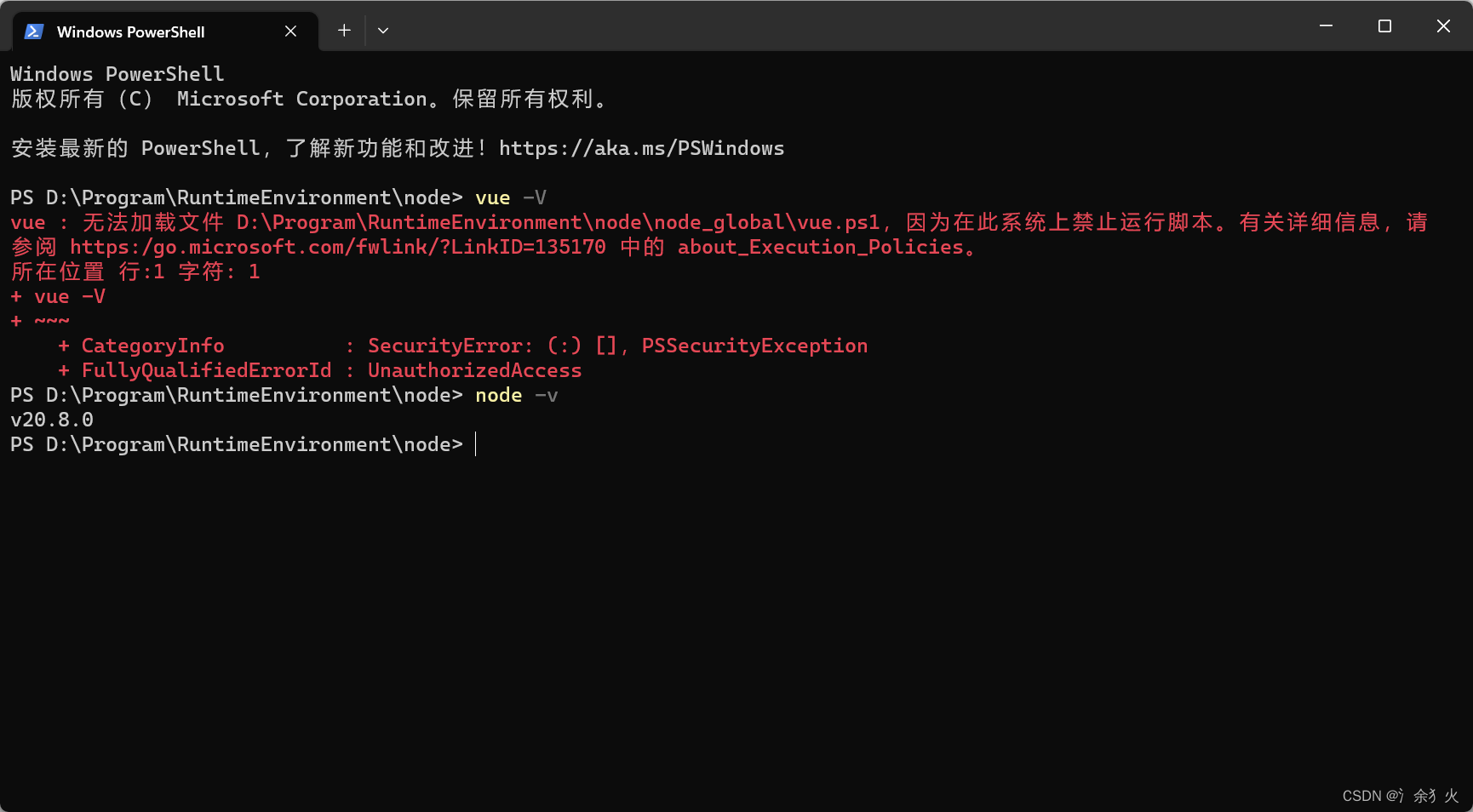Open the new tab dropdown menu
The image size is (1473, 812).
[382, 30]
